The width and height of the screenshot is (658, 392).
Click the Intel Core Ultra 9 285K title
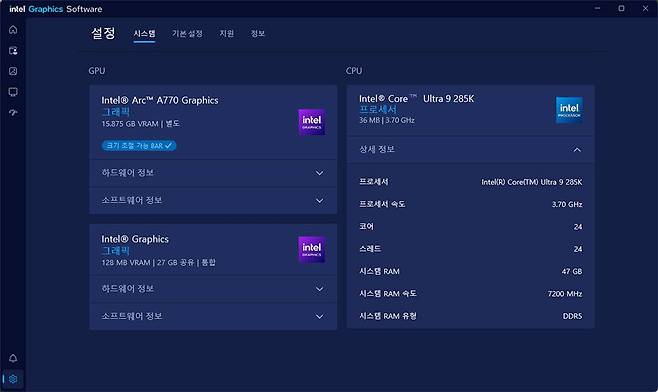coord(416,99)
